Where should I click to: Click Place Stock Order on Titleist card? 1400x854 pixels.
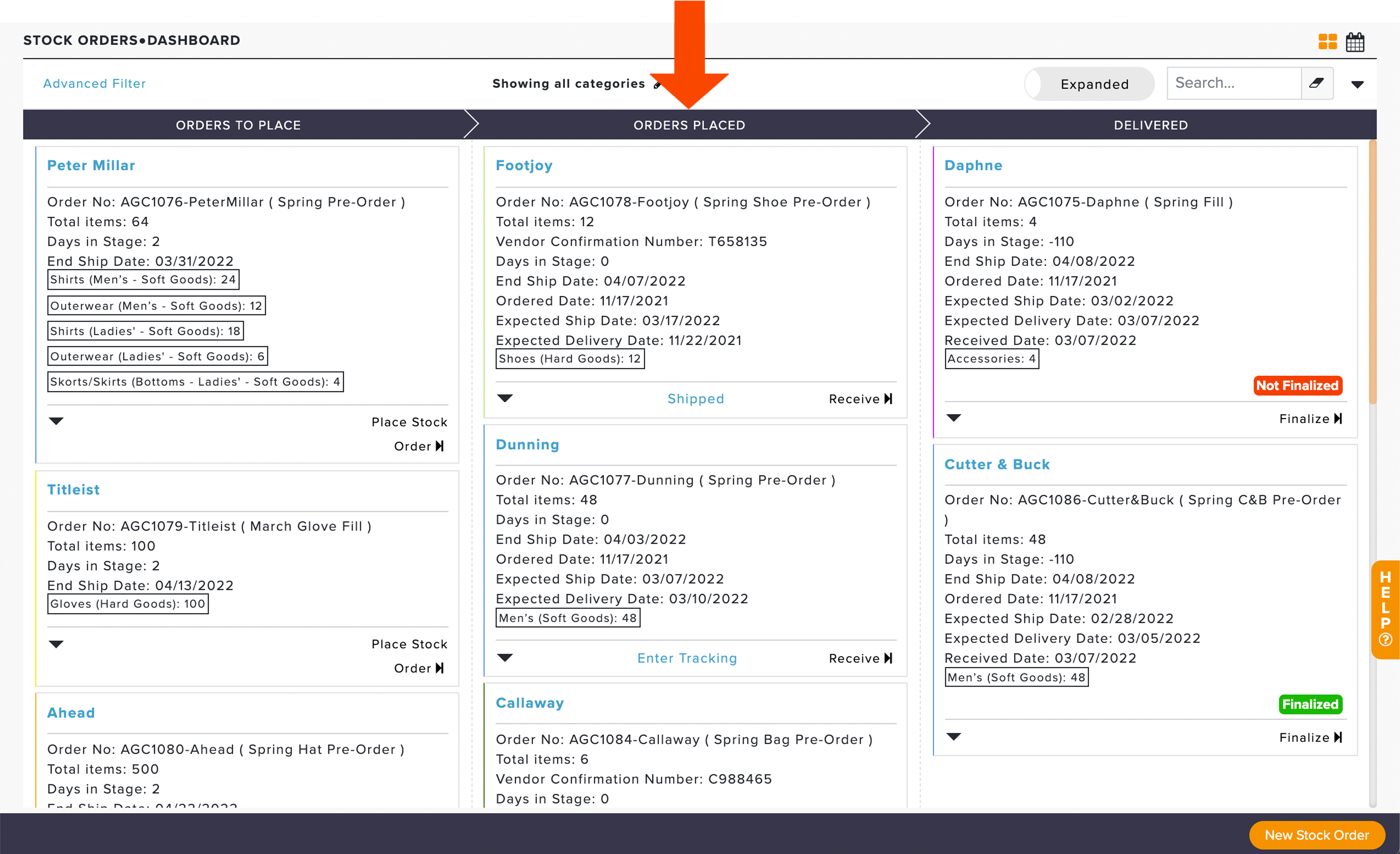(x=409, y=656)
